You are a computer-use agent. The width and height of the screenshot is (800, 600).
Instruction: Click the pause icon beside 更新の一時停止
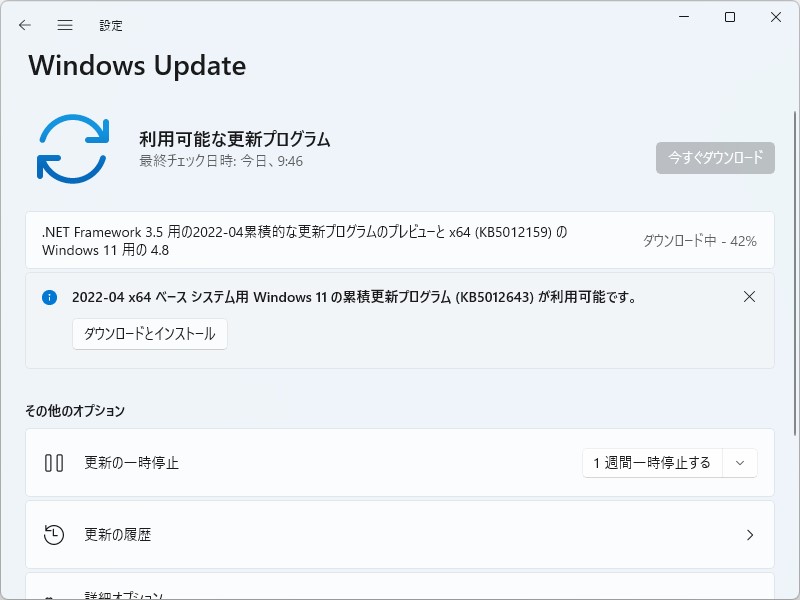[52, 462]
